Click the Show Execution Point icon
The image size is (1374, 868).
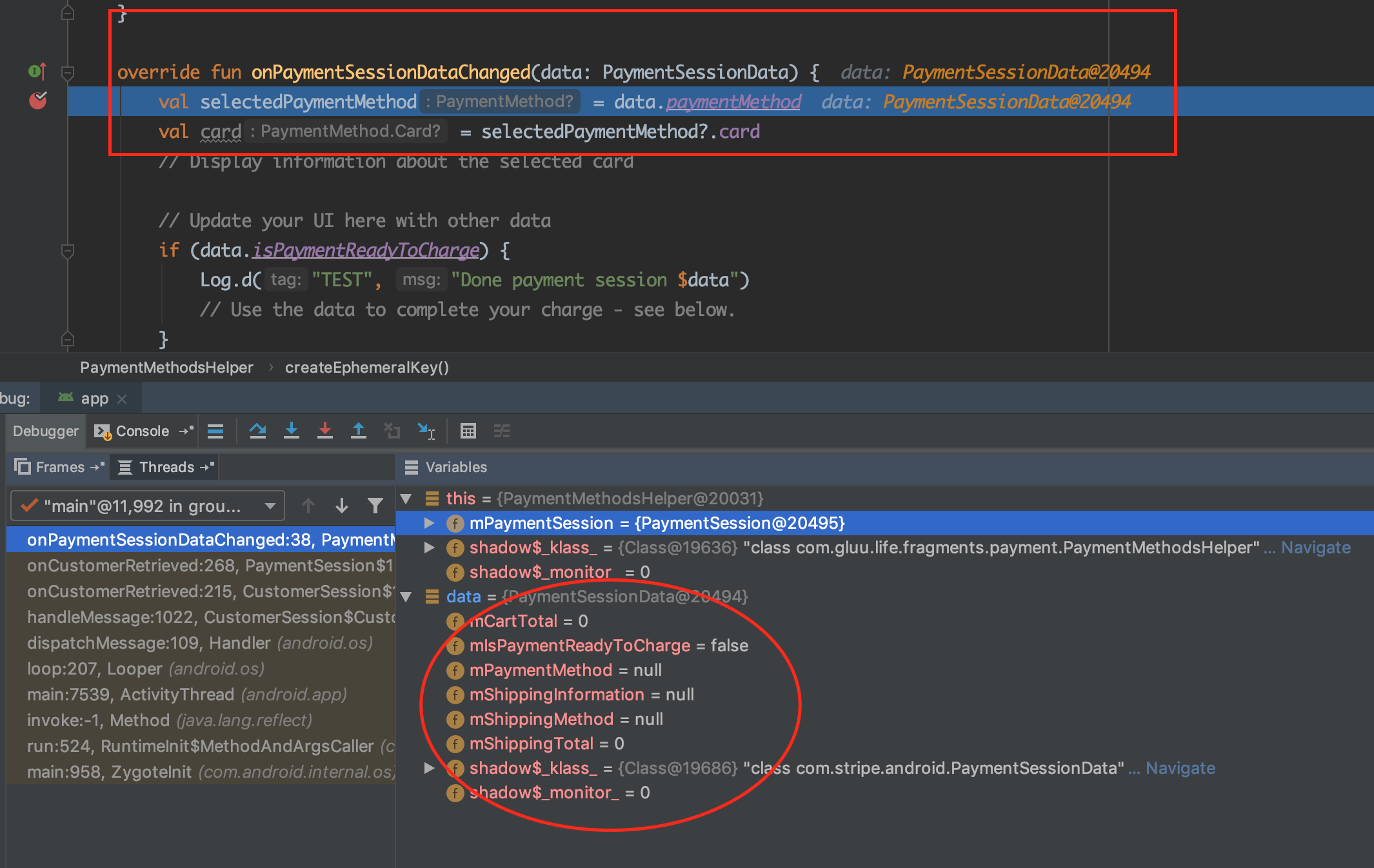(x=215, y=431)
